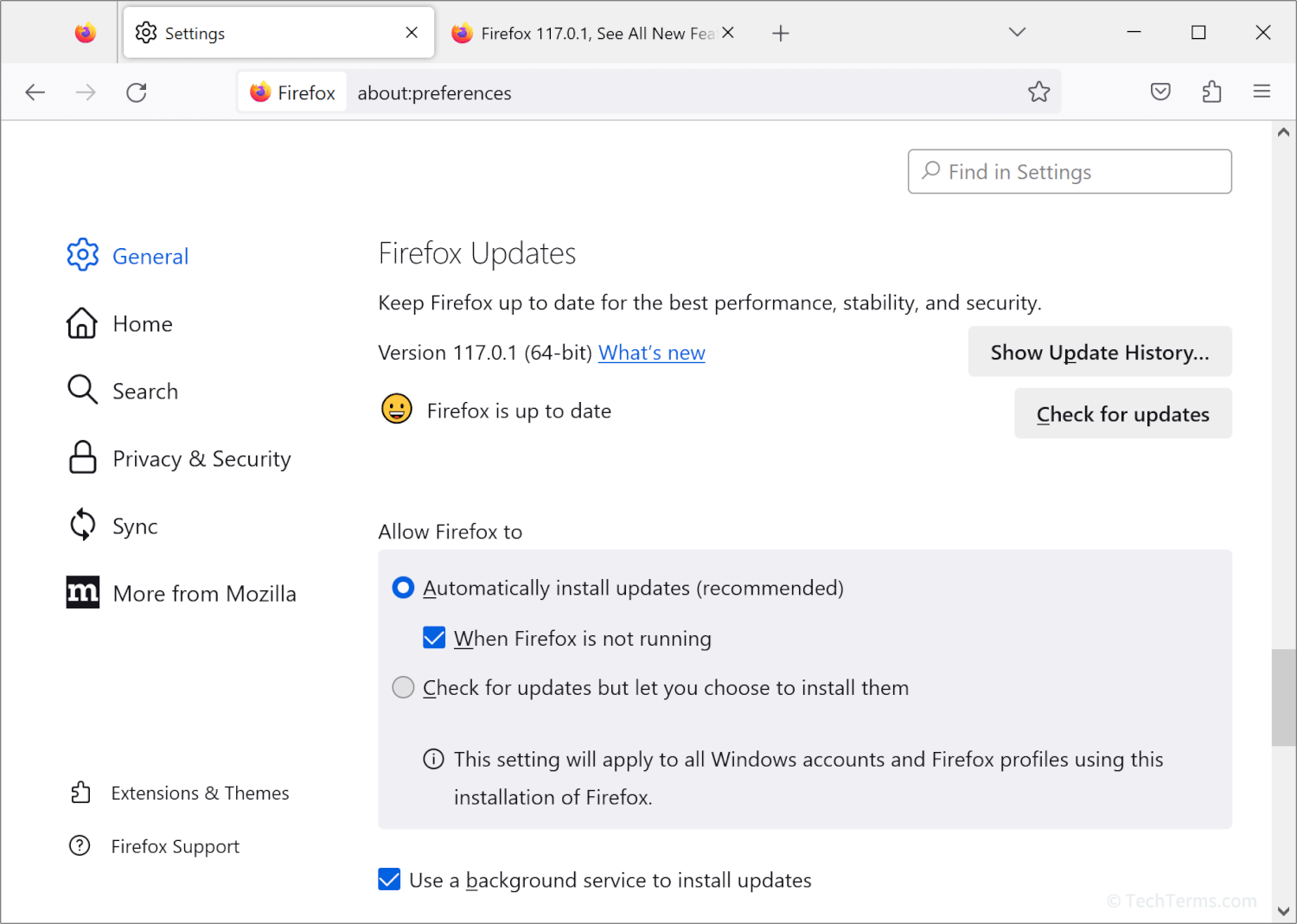Uncheck When Firefox is not running

(x=434, y=637)
